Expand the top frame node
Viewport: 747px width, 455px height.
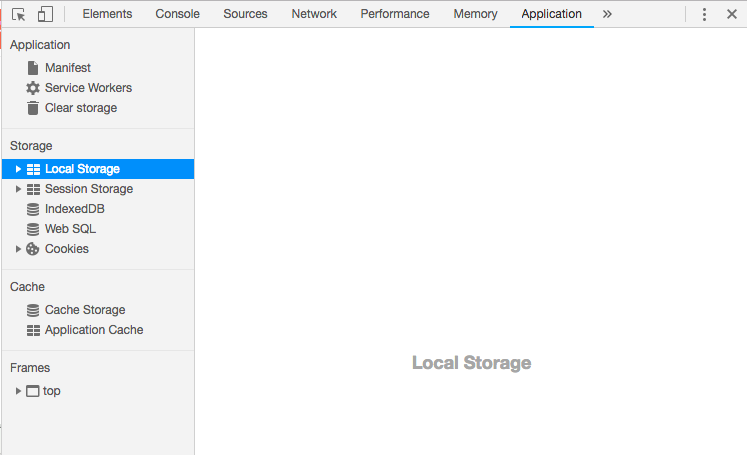coord(19,391)
